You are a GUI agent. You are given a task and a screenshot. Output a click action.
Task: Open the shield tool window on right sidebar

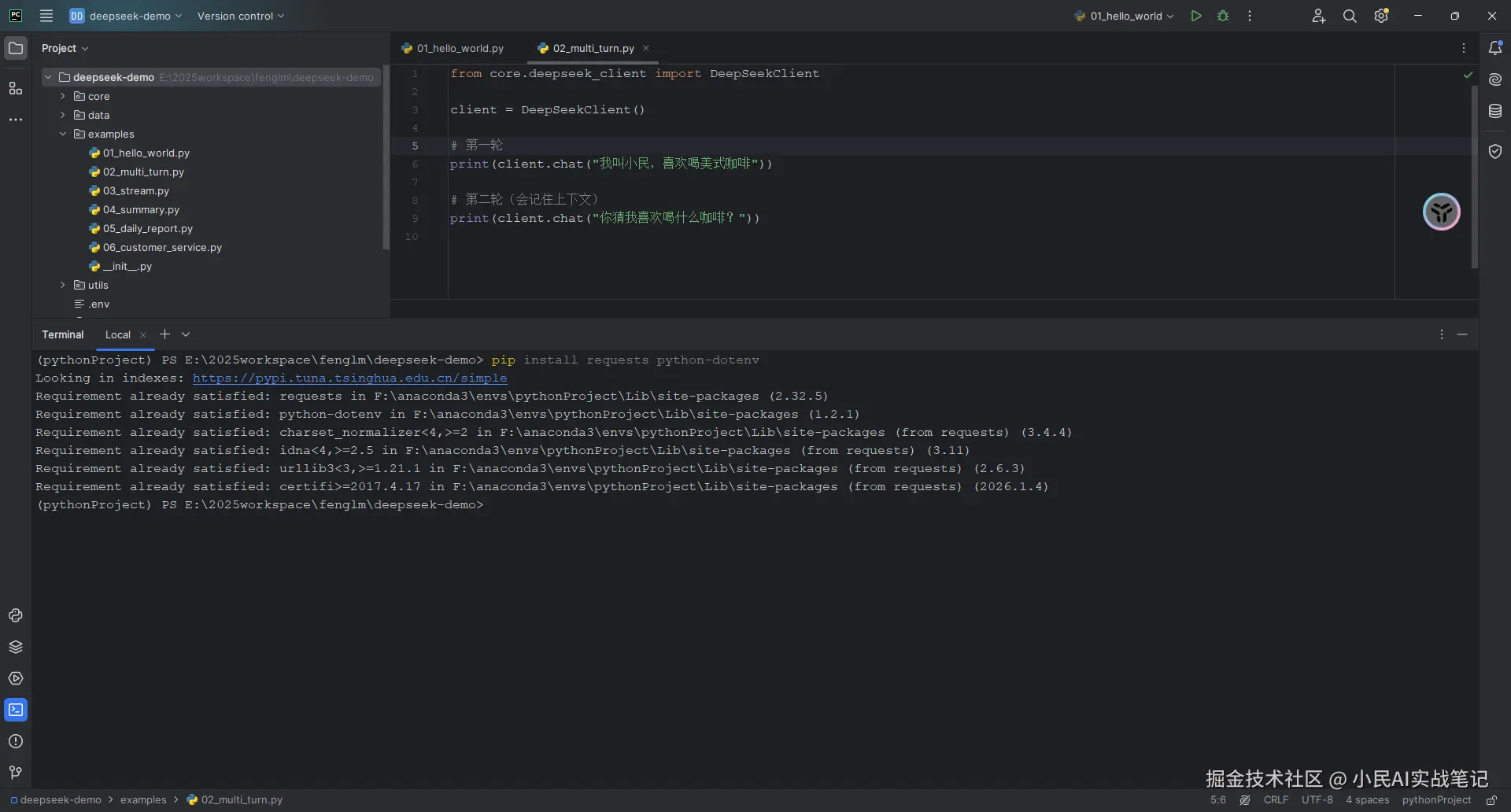click(1495, 151)
